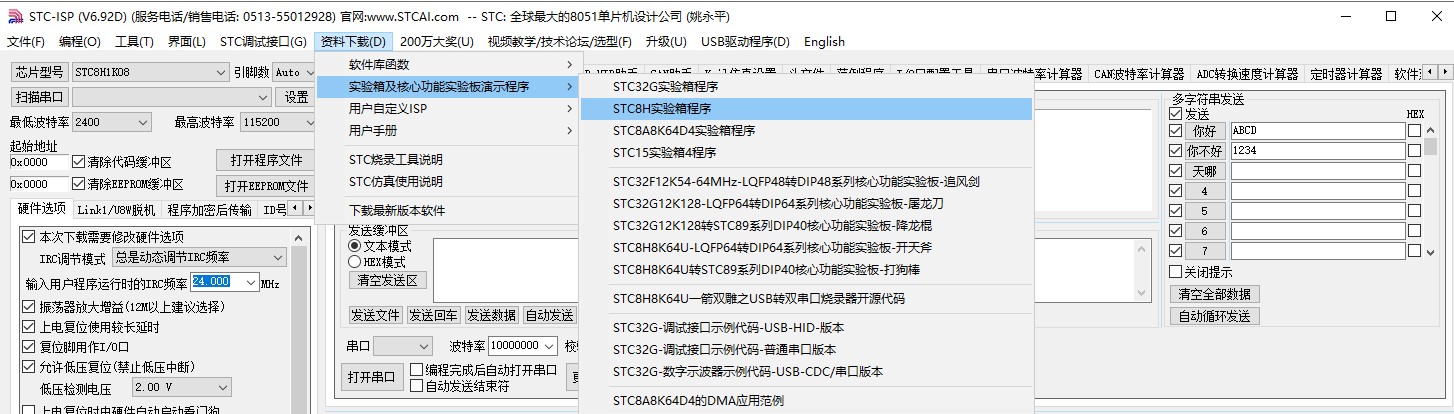Click the right arrow of the calculator tab strip
Image resolution: width=1454 pixels, height=414 pixels.
coord(1446,73)
